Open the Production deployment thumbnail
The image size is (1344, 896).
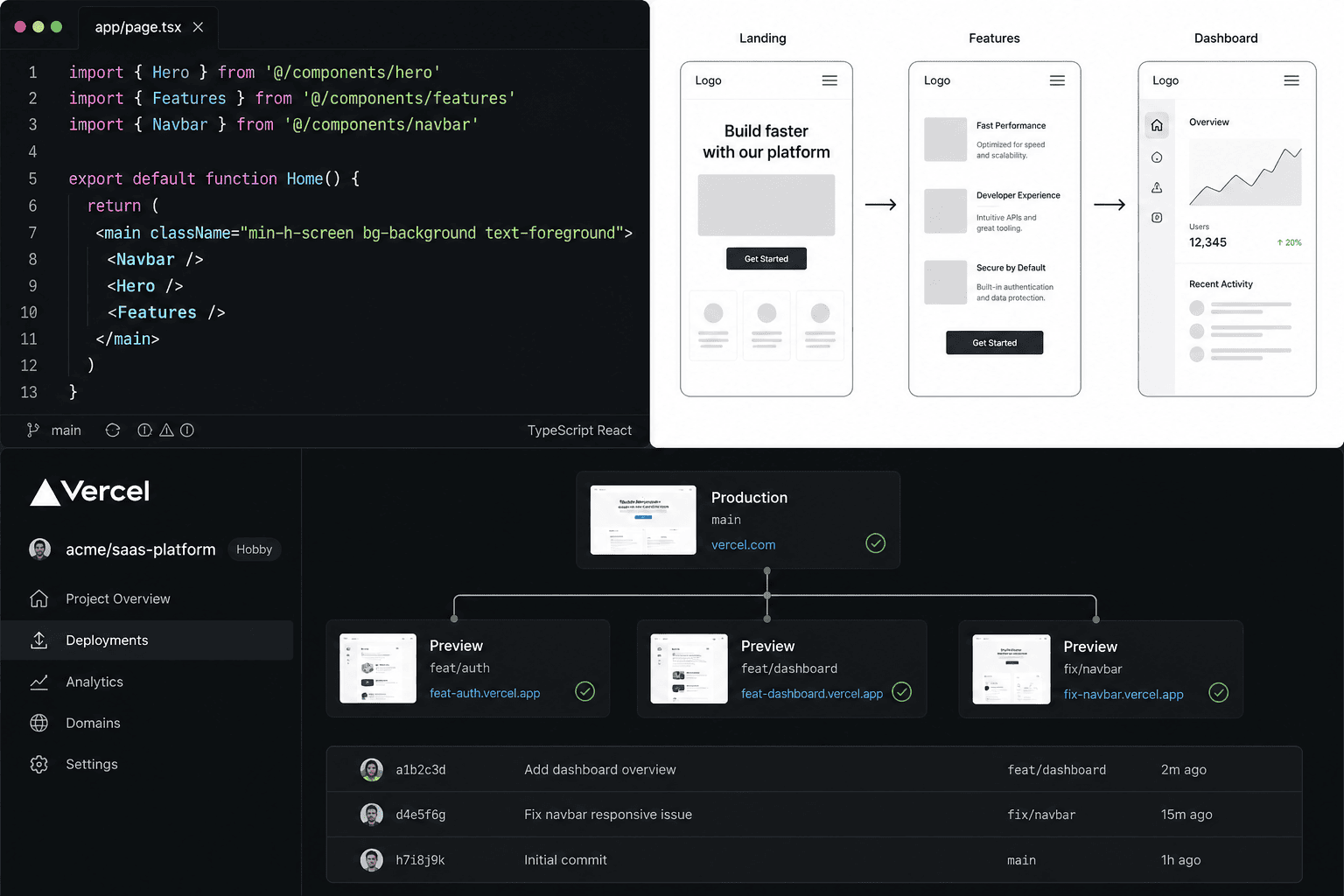643,520
